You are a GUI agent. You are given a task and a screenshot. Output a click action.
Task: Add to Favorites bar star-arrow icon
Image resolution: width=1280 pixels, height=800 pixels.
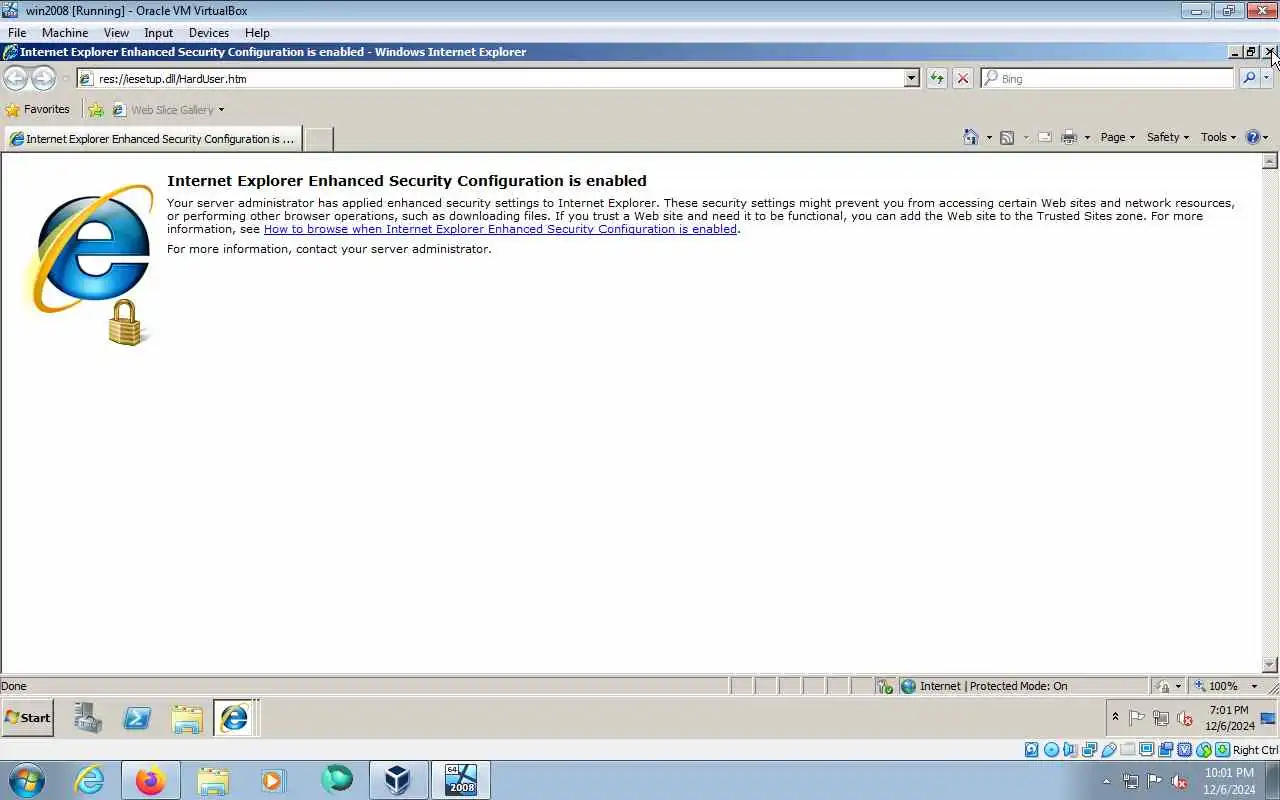(x=96, y=110)
